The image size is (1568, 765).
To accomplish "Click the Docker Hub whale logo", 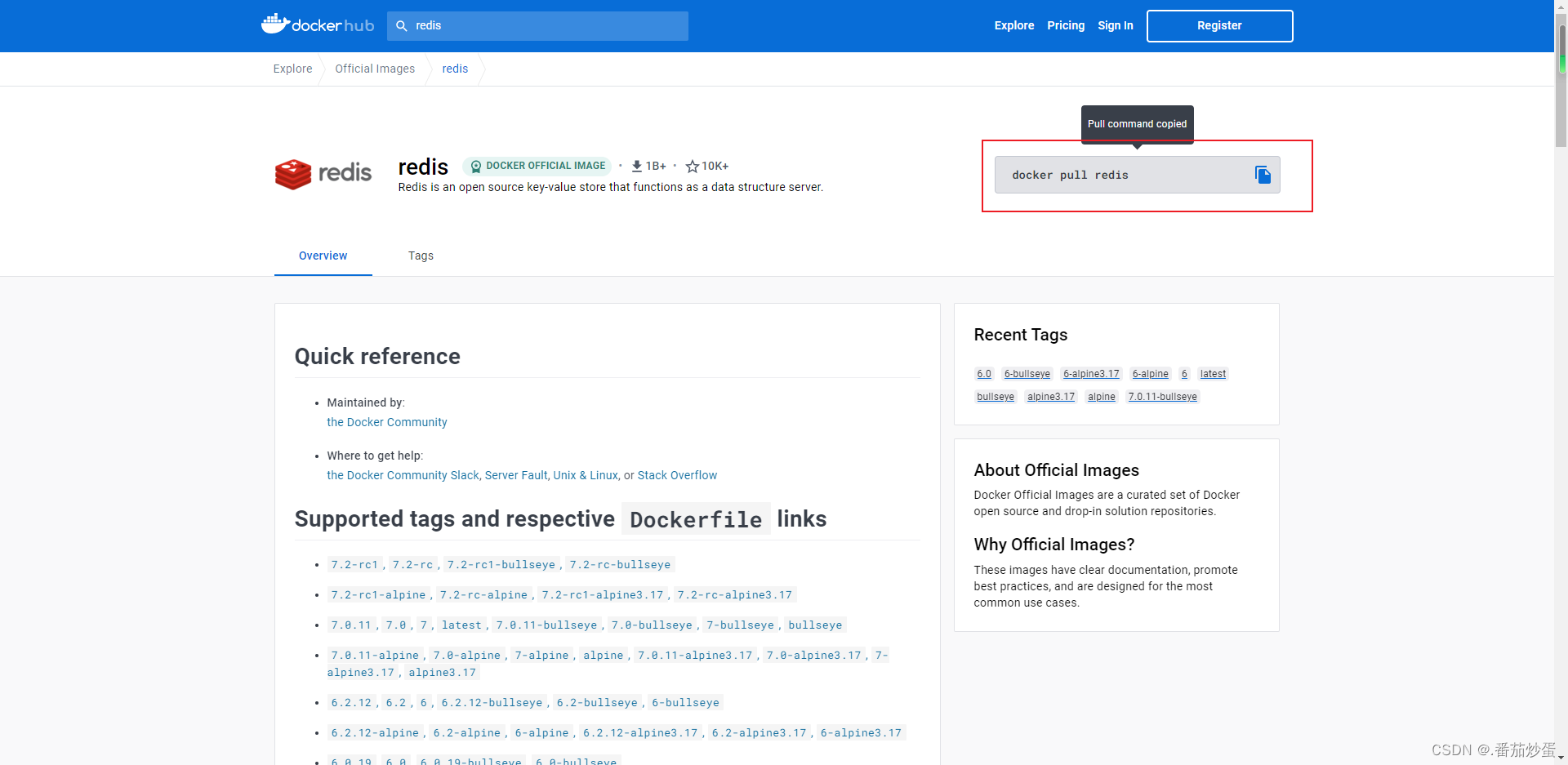I will pos(317,24).
